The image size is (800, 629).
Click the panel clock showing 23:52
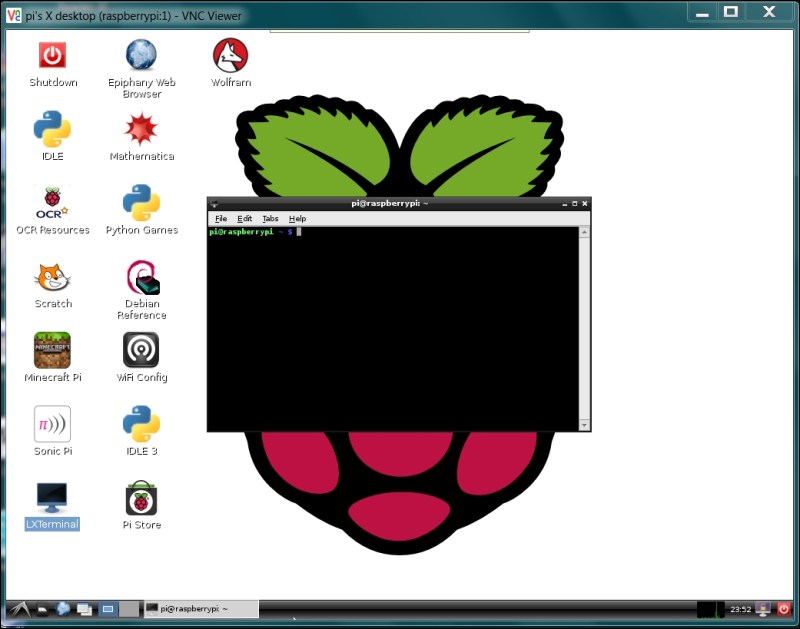pyautogui.click(x=740, y=609)
